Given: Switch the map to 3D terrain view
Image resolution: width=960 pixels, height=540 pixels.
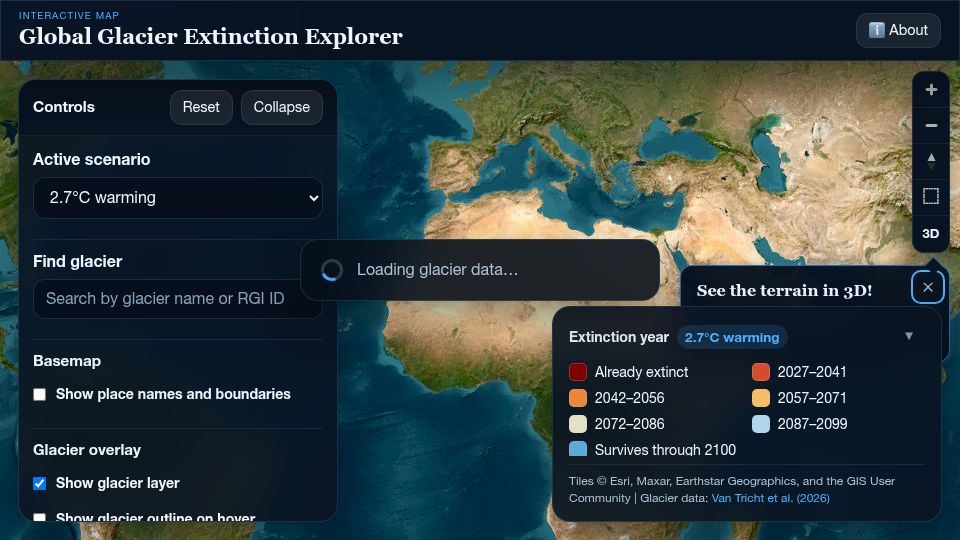Looking at the screenshot, I should (x=931, y=233).
